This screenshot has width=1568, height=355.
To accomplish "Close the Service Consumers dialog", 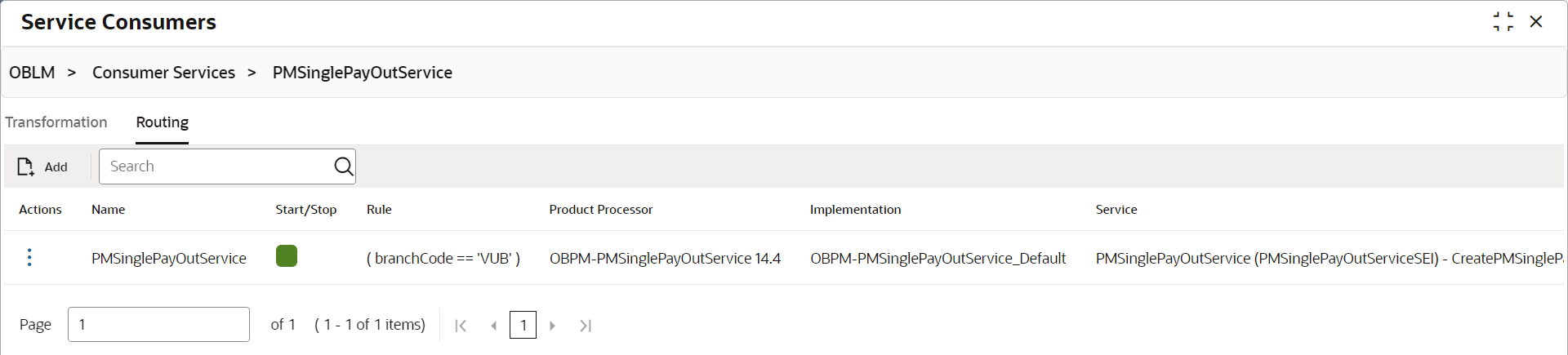I will coord(1536,22).
